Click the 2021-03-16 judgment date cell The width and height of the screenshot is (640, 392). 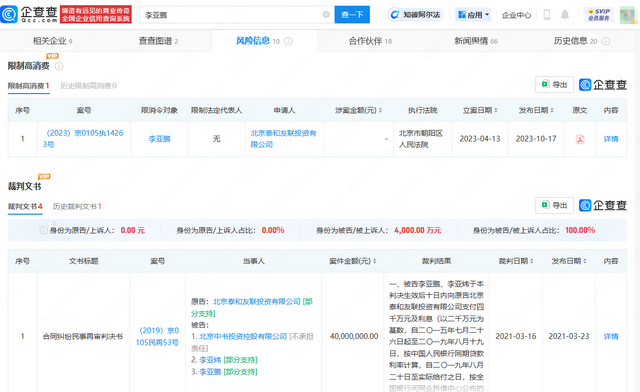516,336
